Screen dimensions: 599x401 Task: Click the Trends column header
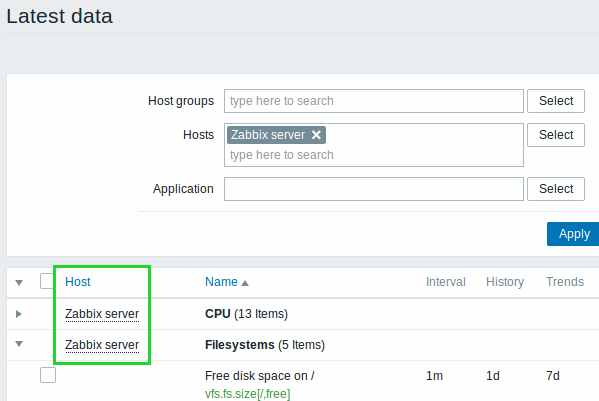coord(565,282)
